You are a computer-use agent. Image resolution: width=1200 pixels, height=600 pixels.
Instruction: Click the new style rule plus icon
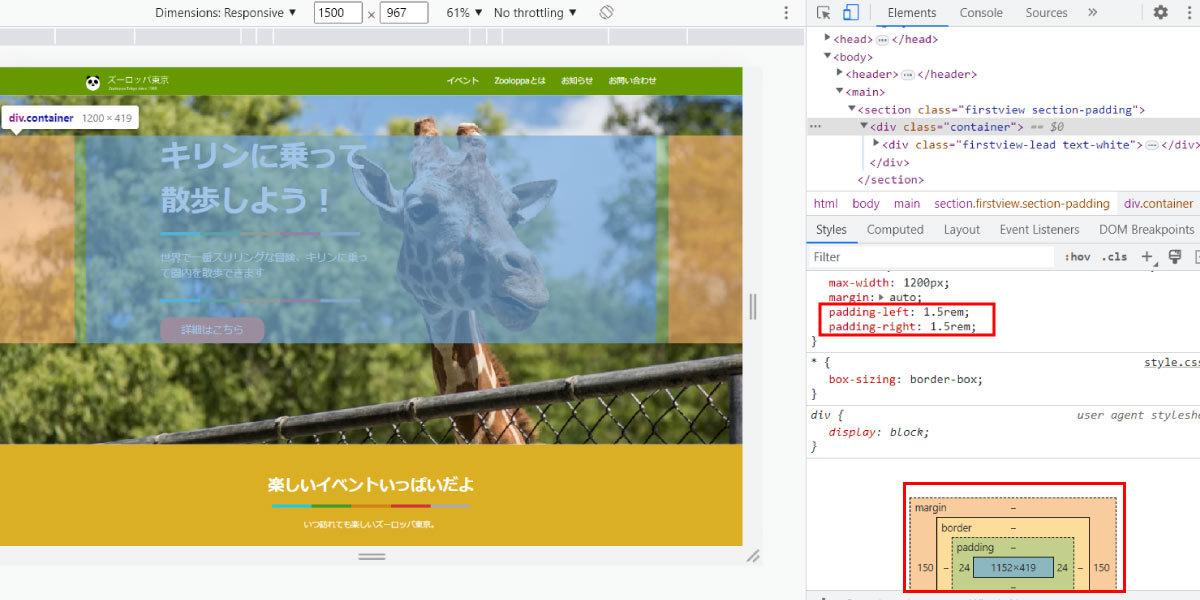(1147, 257)
